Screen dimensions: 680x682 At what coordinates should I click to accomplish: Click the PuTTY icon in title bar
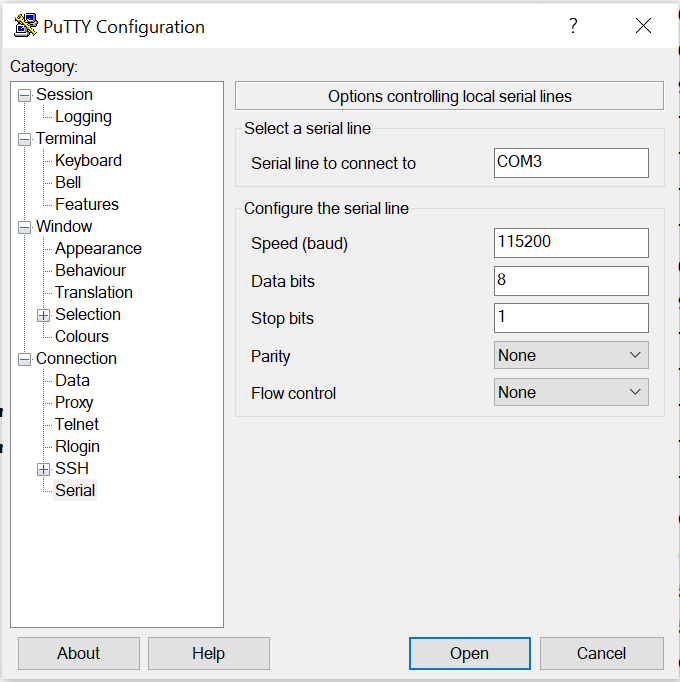(x=25, y=26)
